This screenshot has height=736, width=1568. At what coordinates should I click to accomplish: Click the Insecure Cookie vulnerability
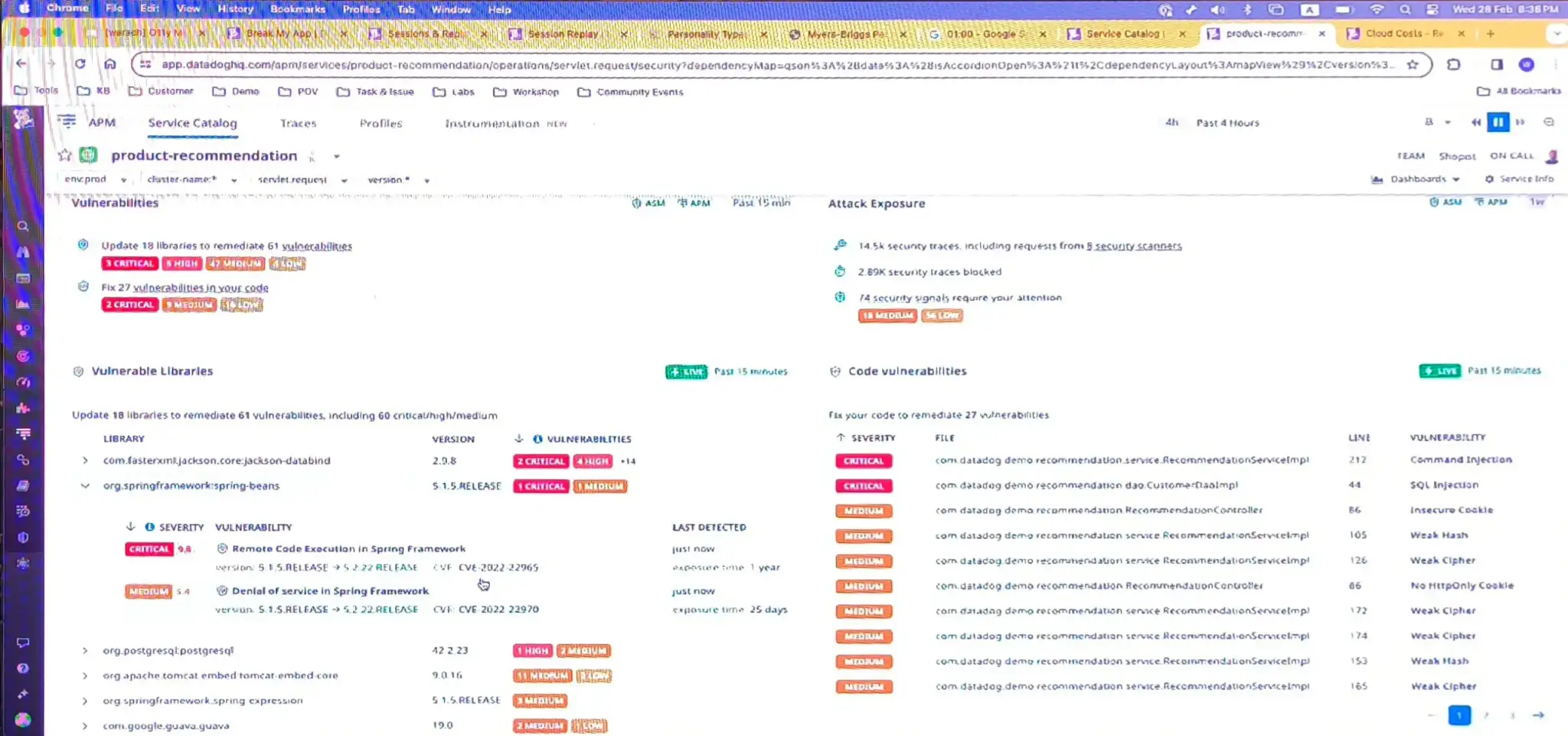point(1452,510)
